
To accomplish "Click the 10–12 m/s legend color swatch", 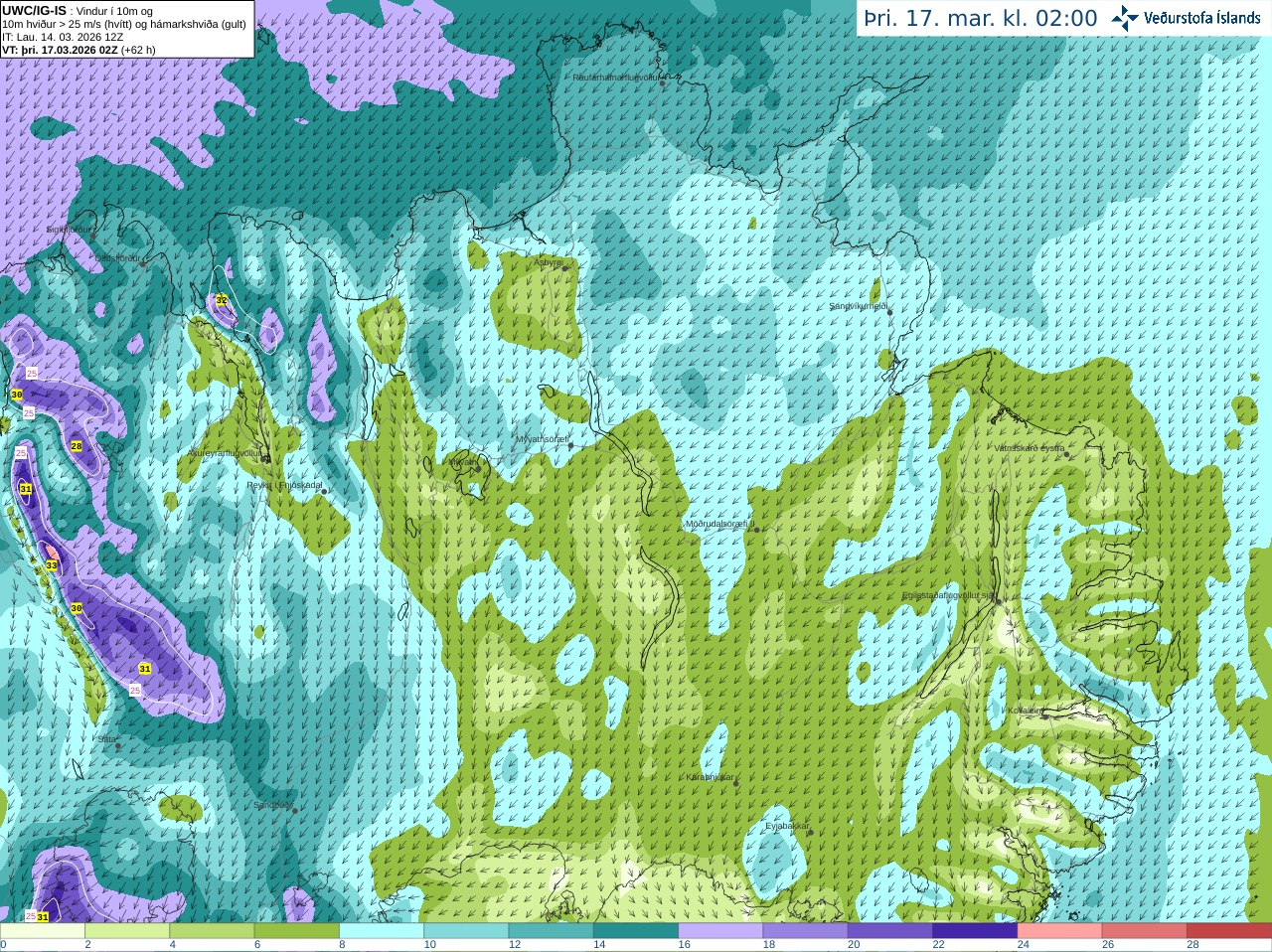I will tap(466, 931).
